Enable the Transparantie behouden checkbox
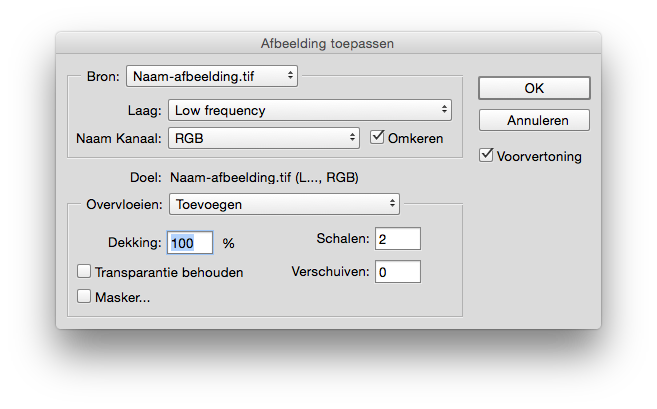Viewport: 657px width, 409px height. [84, 271]
